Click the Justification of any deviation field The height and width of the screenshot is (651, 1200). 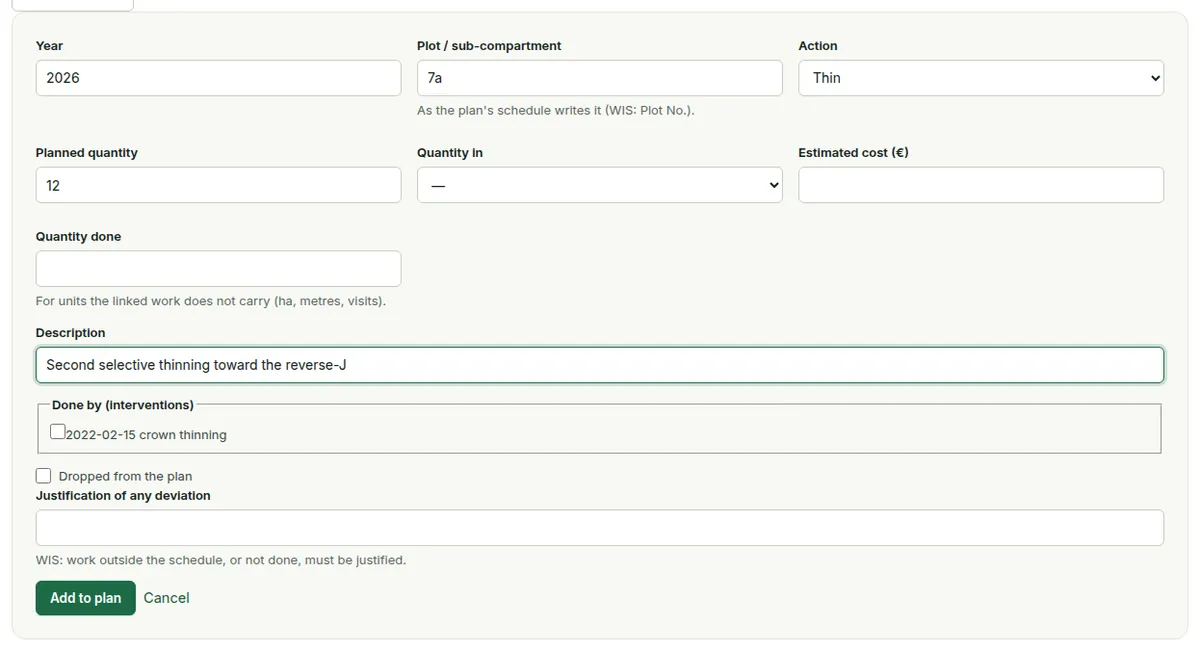coord(600,528)
